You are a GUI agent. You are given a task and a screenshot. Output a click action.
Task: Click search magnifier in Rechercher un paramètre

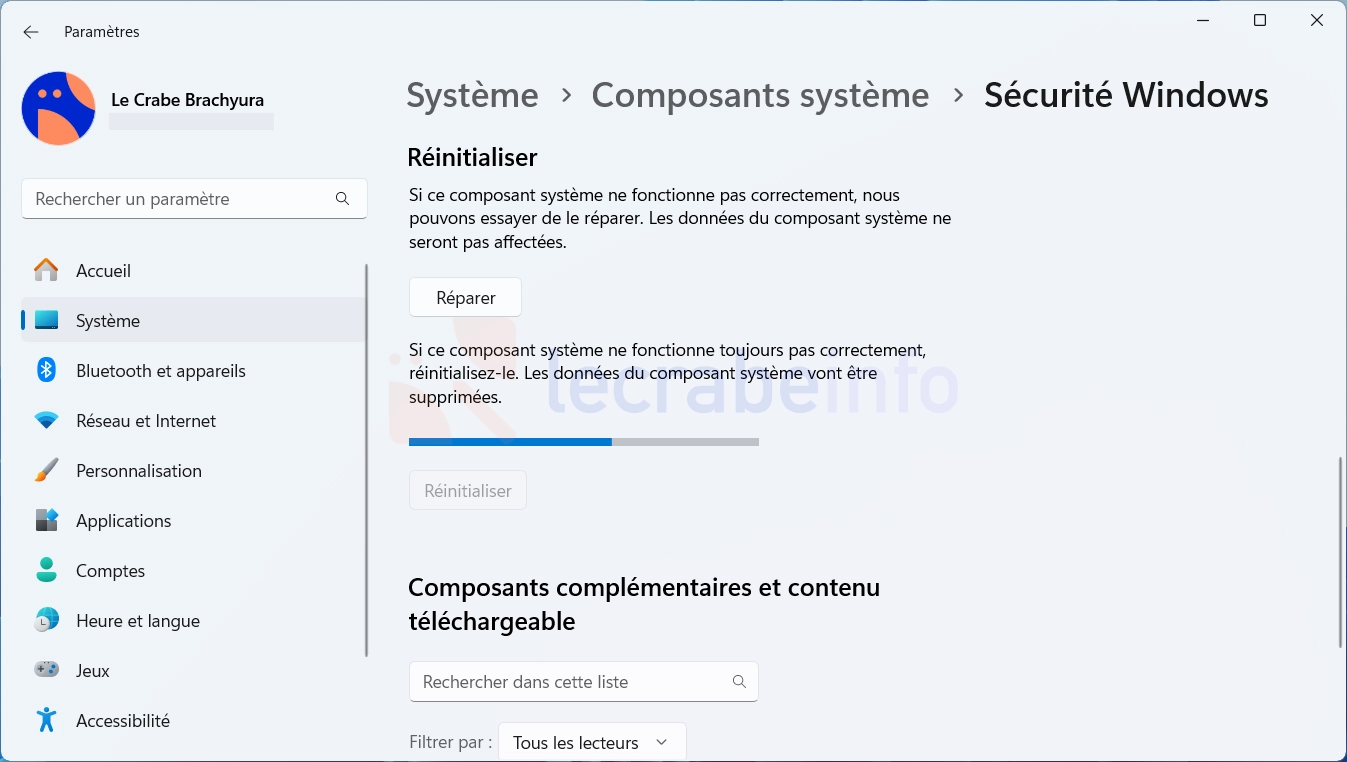click(342, 199)
